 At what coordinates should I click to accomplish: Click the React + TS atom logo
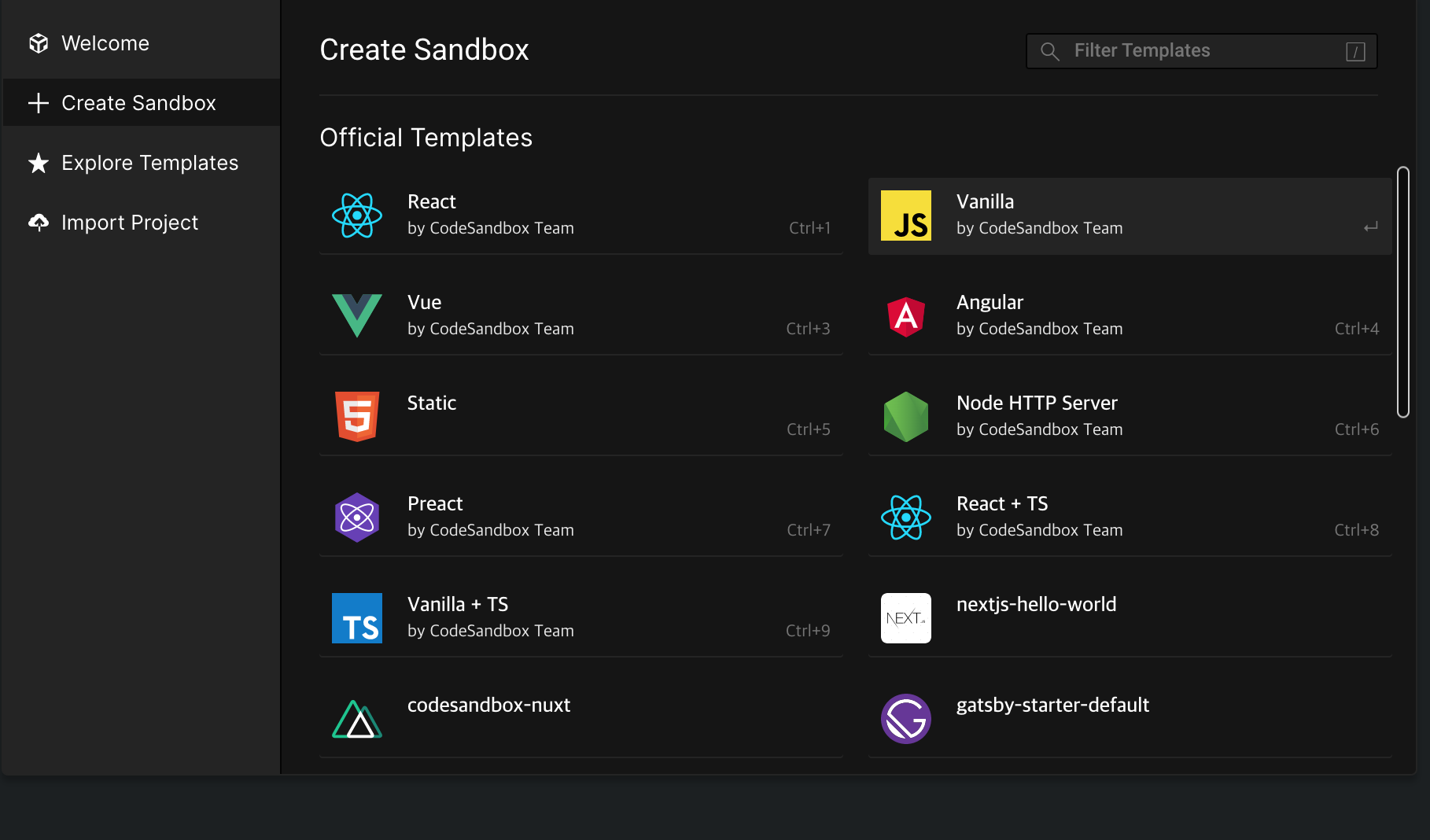[906, 518]
